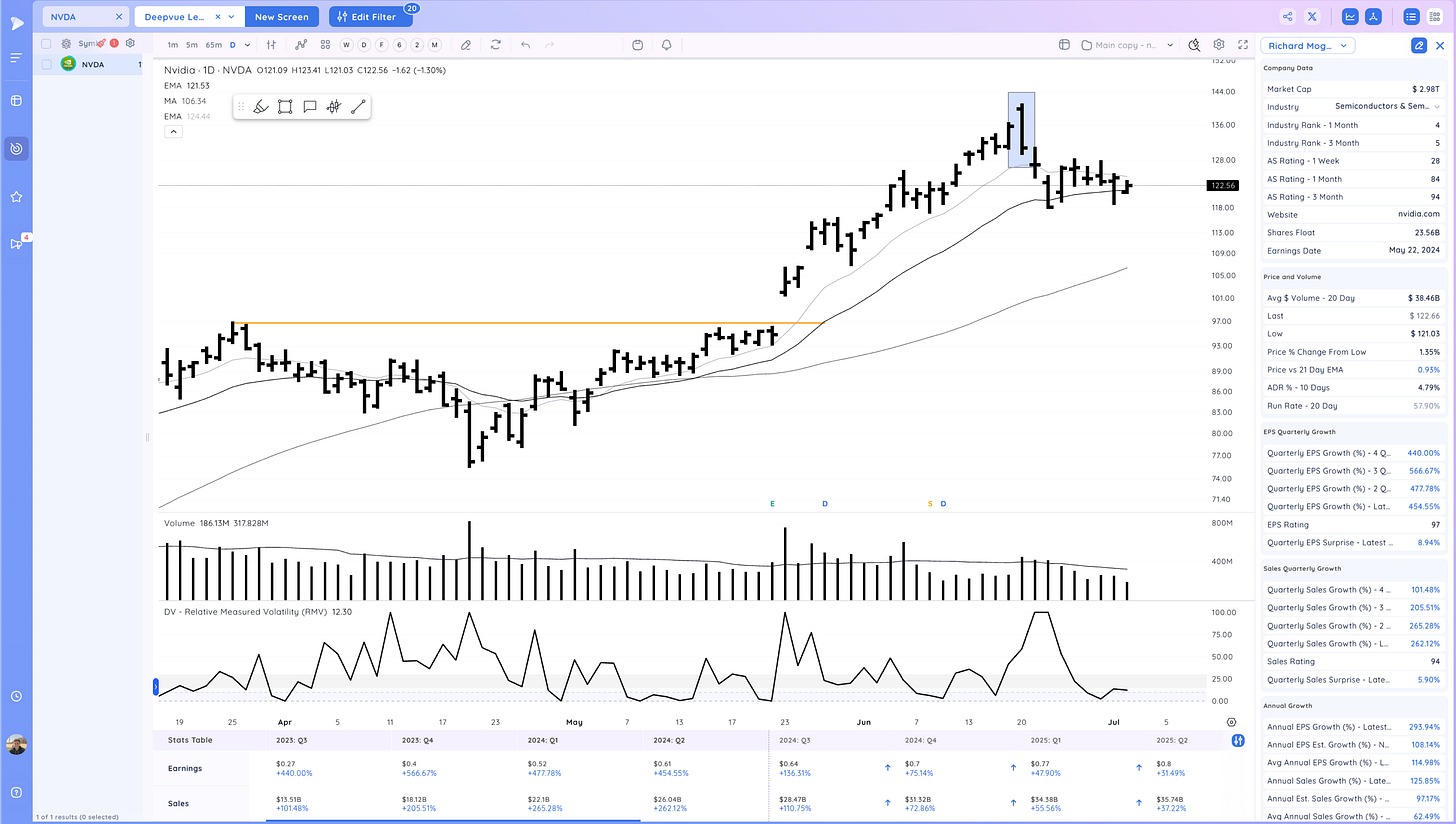This screenshot has width=1456, height=824.
Task: Click the New Screen button
Action: tap(282, 17)
